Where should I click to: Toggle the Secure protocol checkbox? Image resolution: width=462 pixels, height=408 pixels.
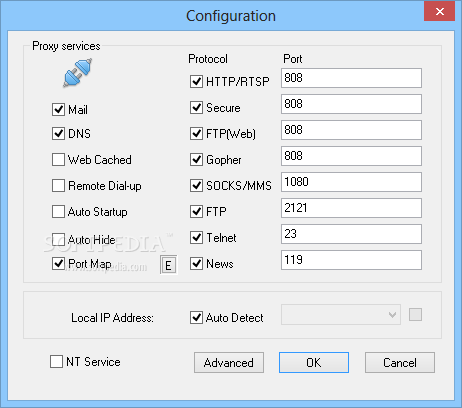[196, 107]
